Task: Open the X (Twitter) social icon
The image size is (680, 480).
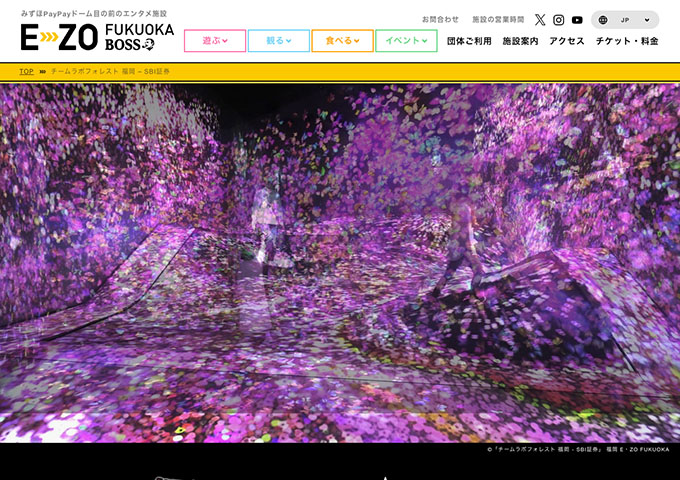Action: (540, 20)
